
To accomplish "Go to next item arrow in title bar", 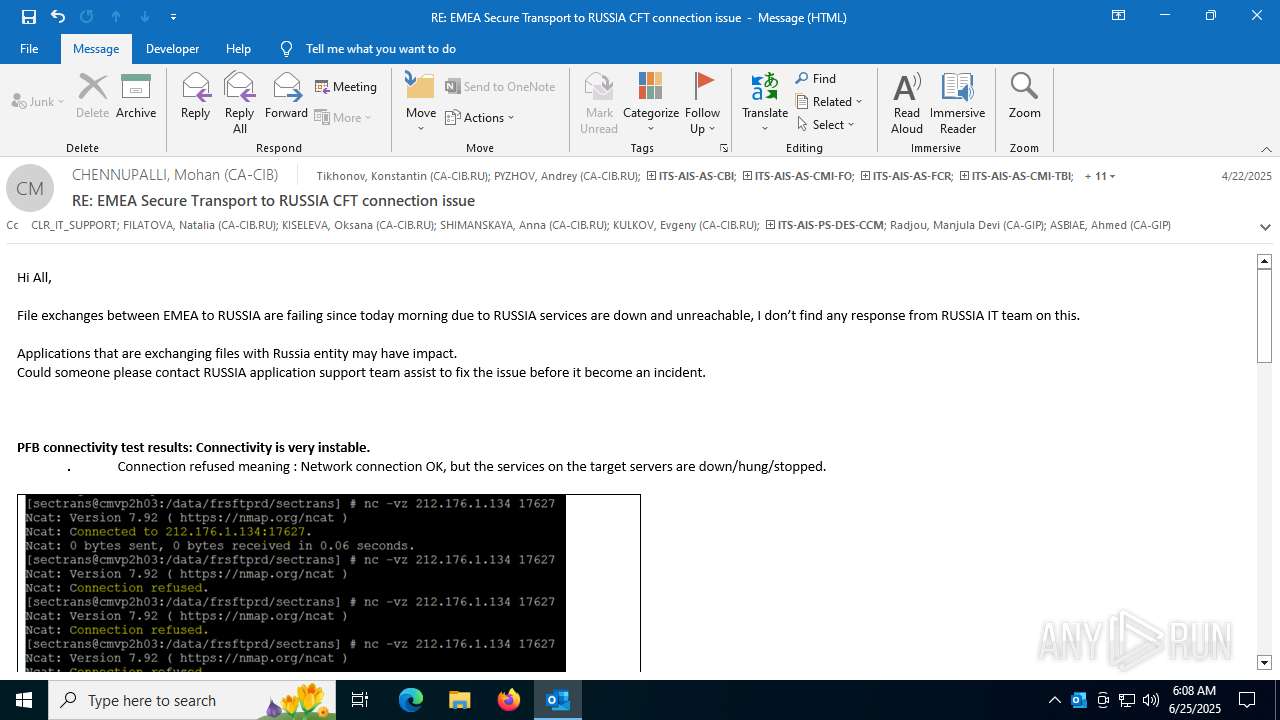I will (145, 17).
